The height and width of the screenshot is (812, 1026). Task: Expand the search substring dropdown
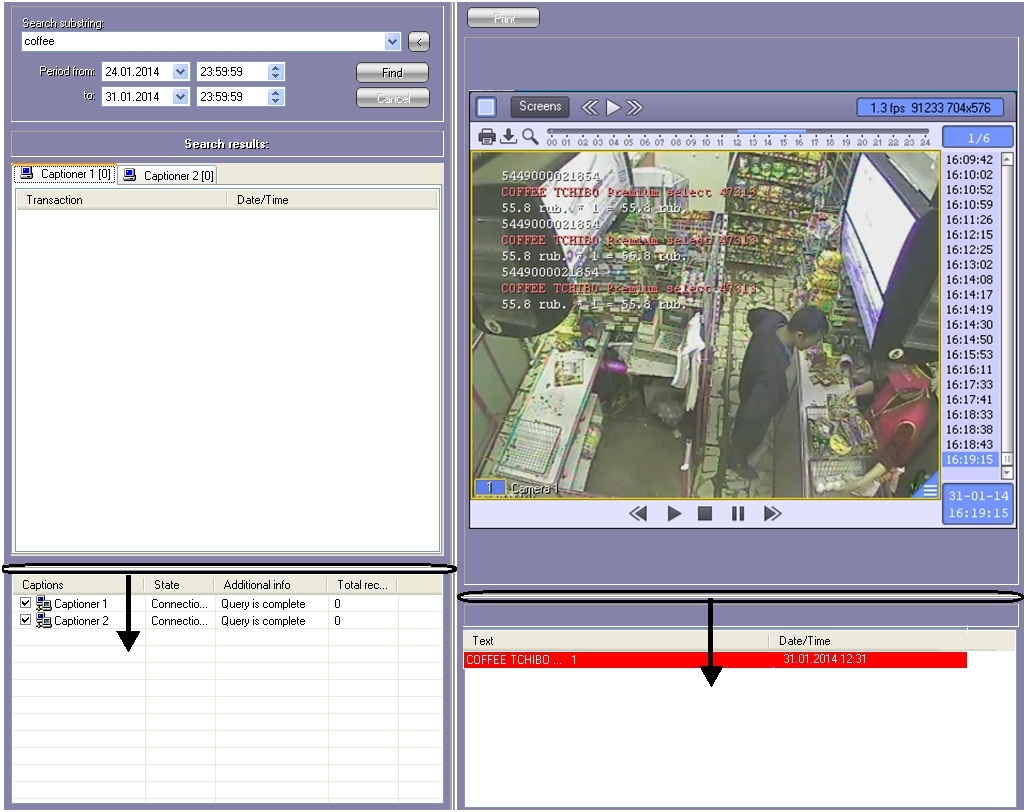[392, 42]
